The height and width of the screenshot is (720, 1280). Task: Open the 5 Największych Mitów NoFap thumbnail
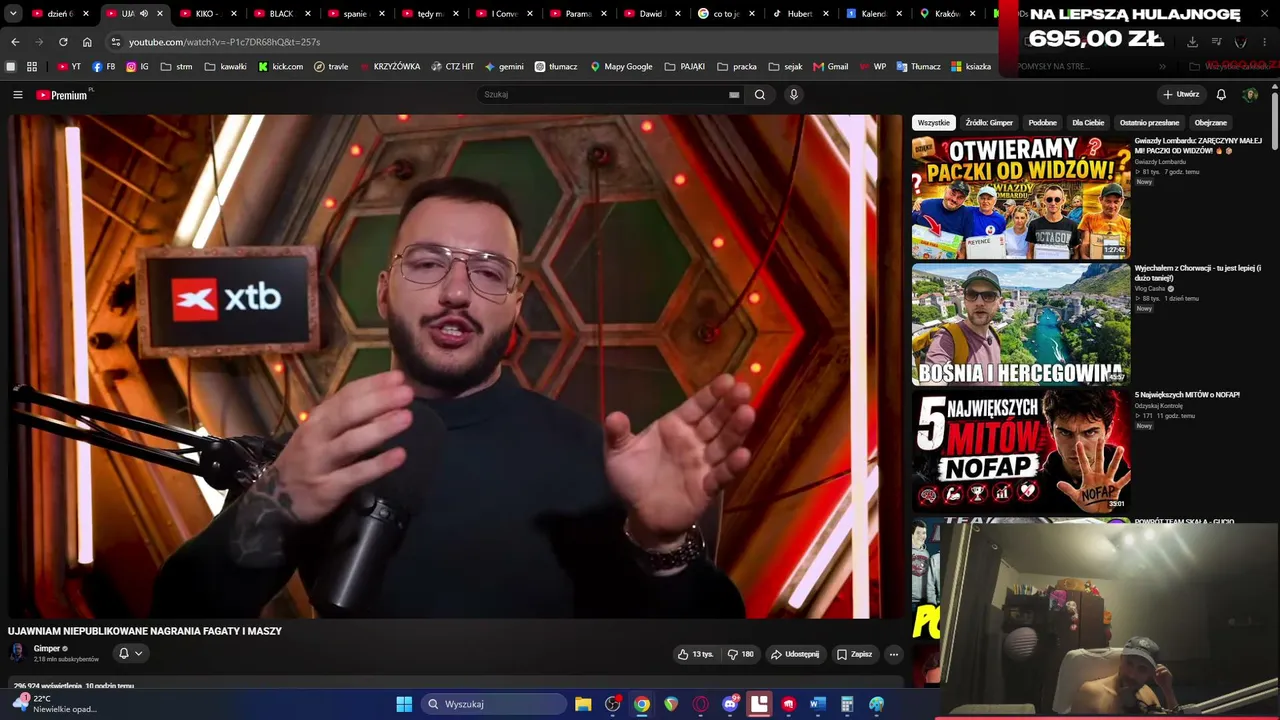(1021, 451)
